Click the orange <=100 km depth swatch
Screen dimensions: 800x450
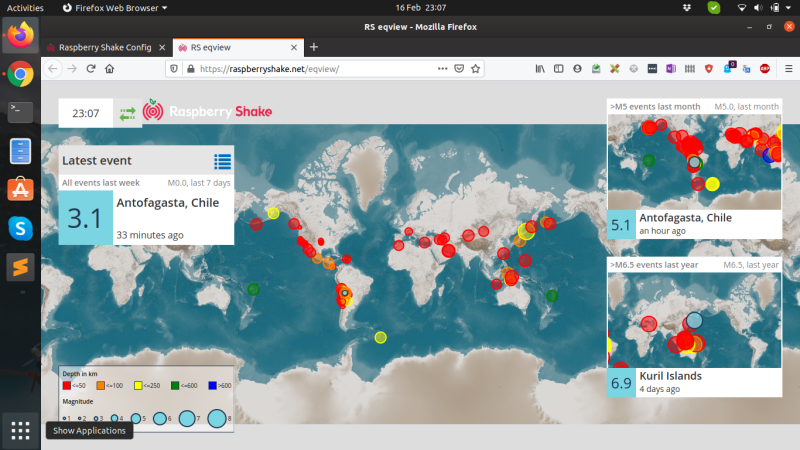click(x=101, y=385)
